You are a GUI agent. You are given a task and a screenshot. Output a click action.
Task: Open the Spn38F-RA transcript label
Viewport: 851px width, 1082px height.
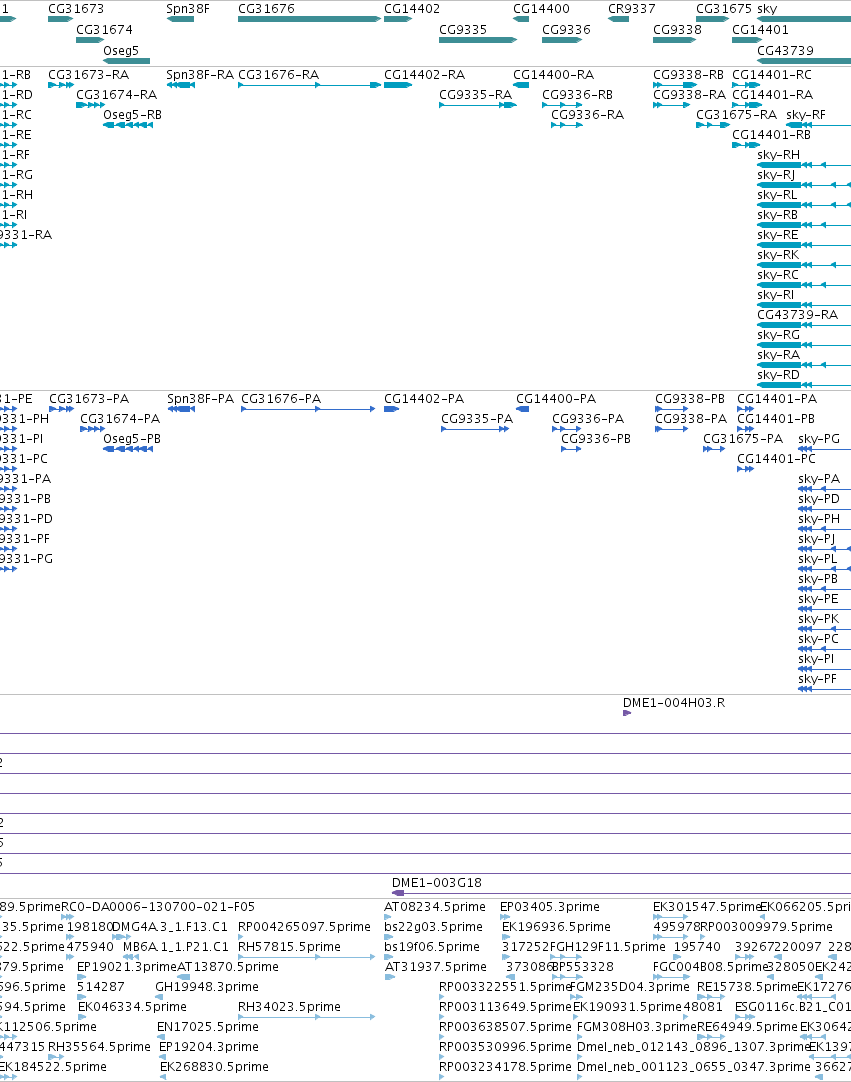tap(200, 75)
